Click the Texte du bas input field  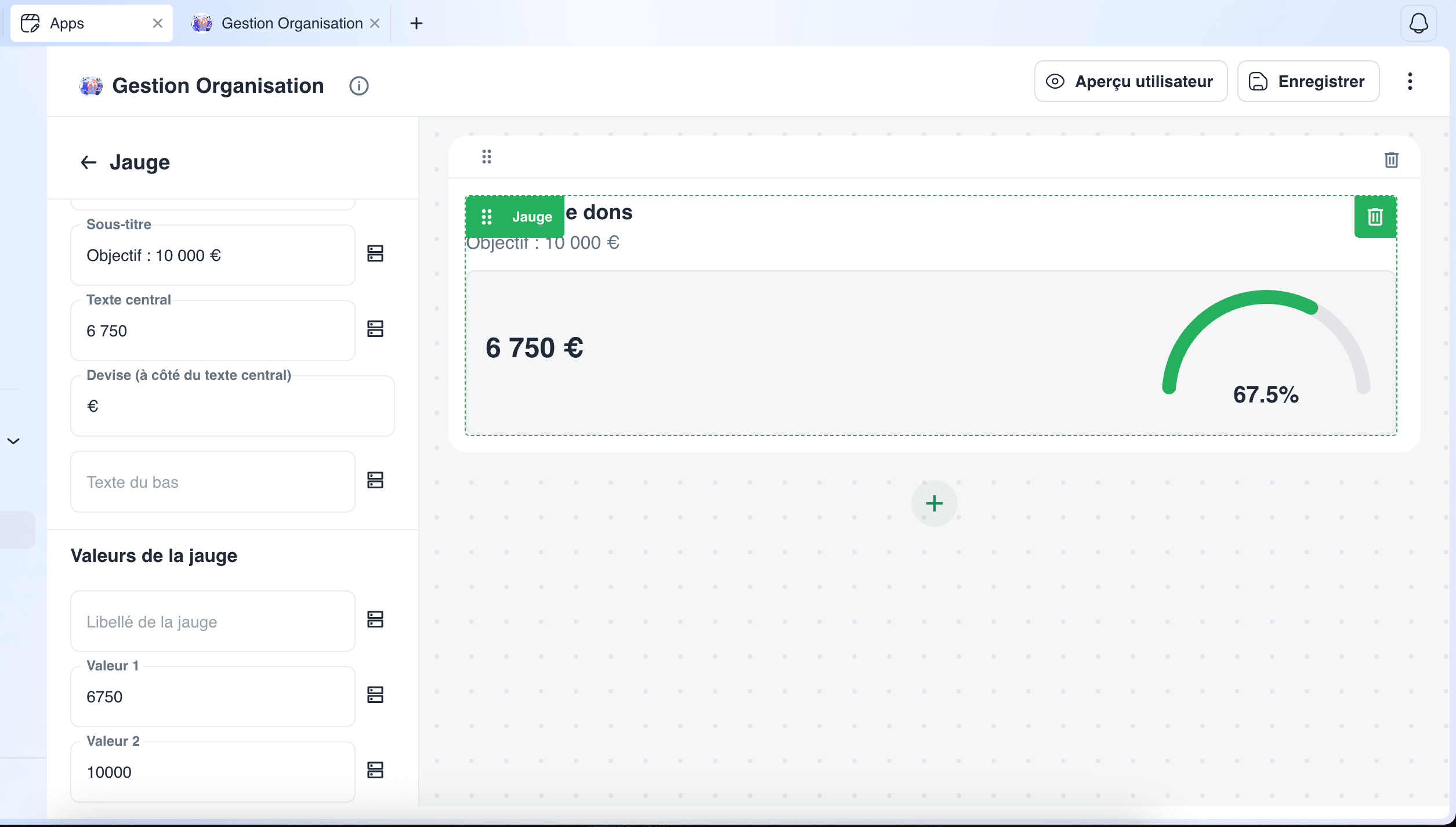click(x=213, y=482)
